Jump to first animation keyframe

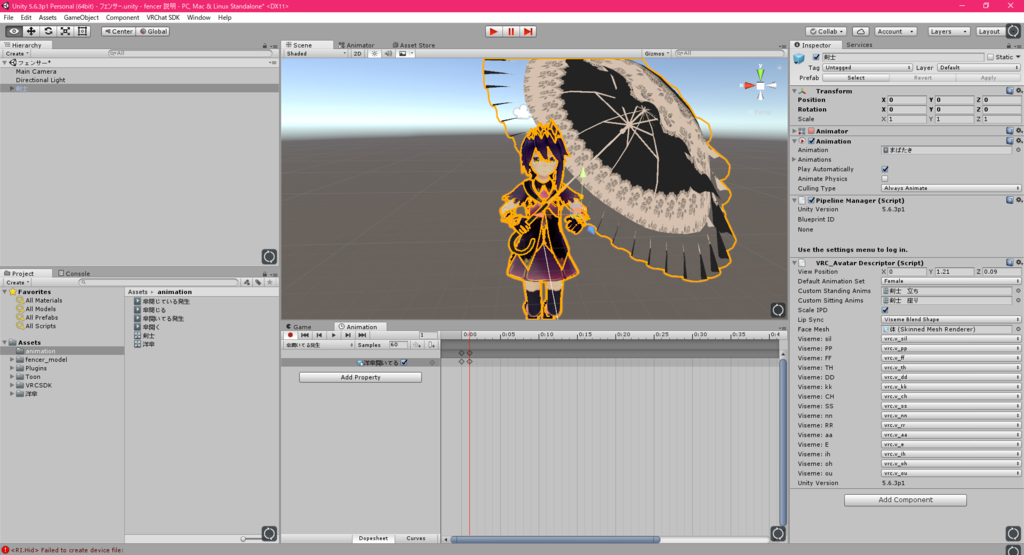coord(305,335)
